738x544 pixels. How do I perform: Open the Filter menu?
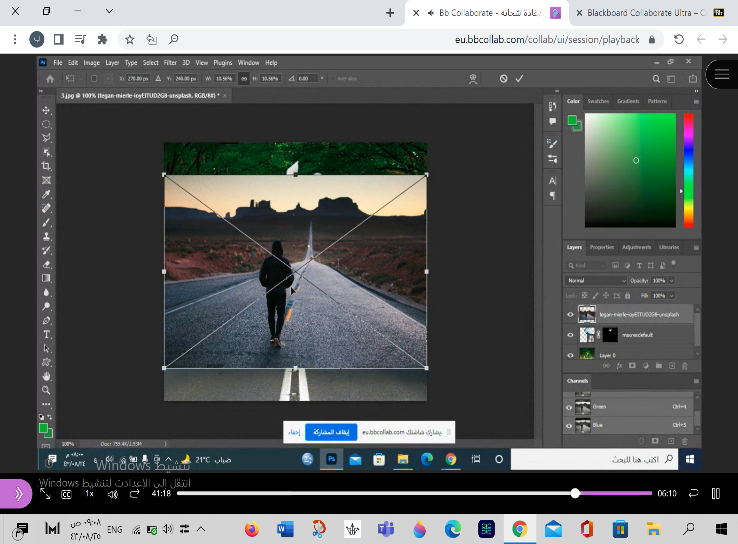[170, 62]
